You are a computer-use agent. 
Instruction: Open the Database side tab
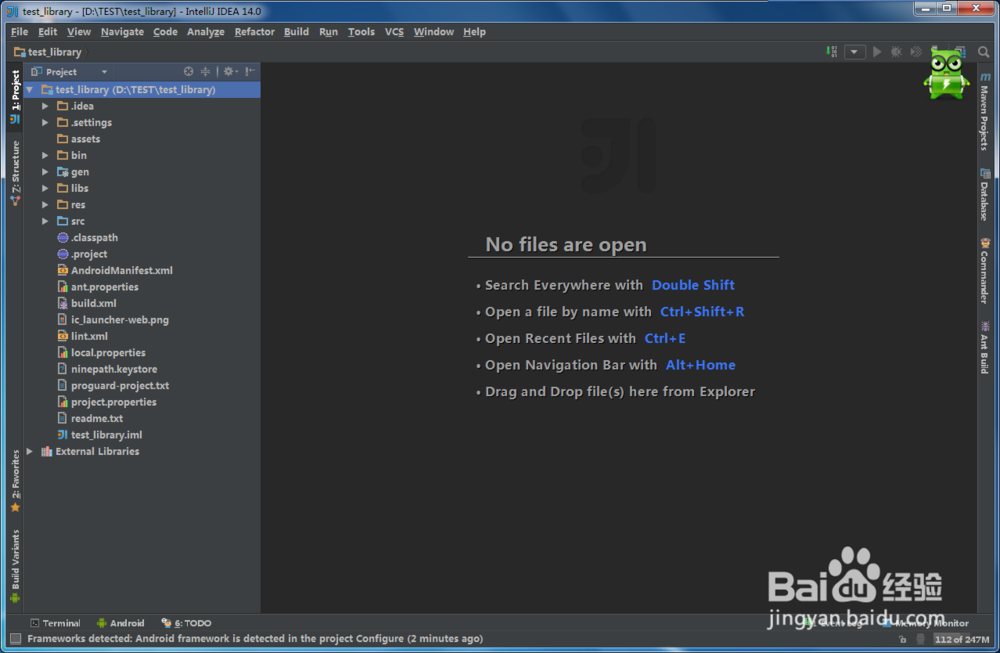click(x=985, y=194)
